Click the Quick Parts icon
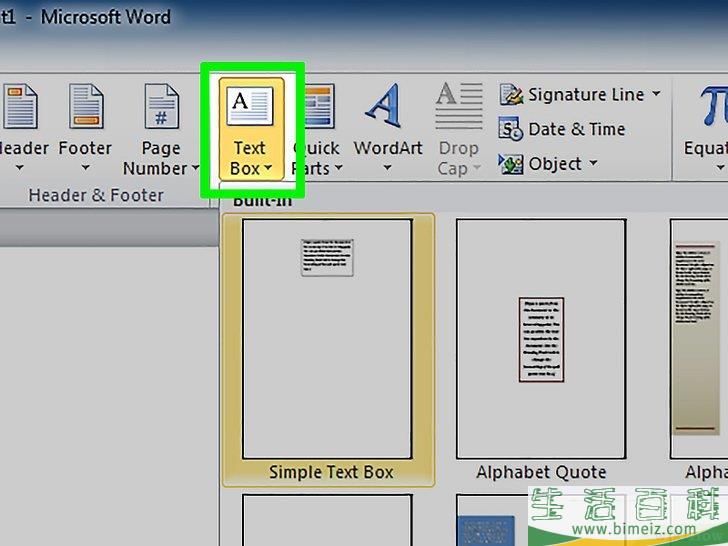728x546 pixels. click(319, 106)
